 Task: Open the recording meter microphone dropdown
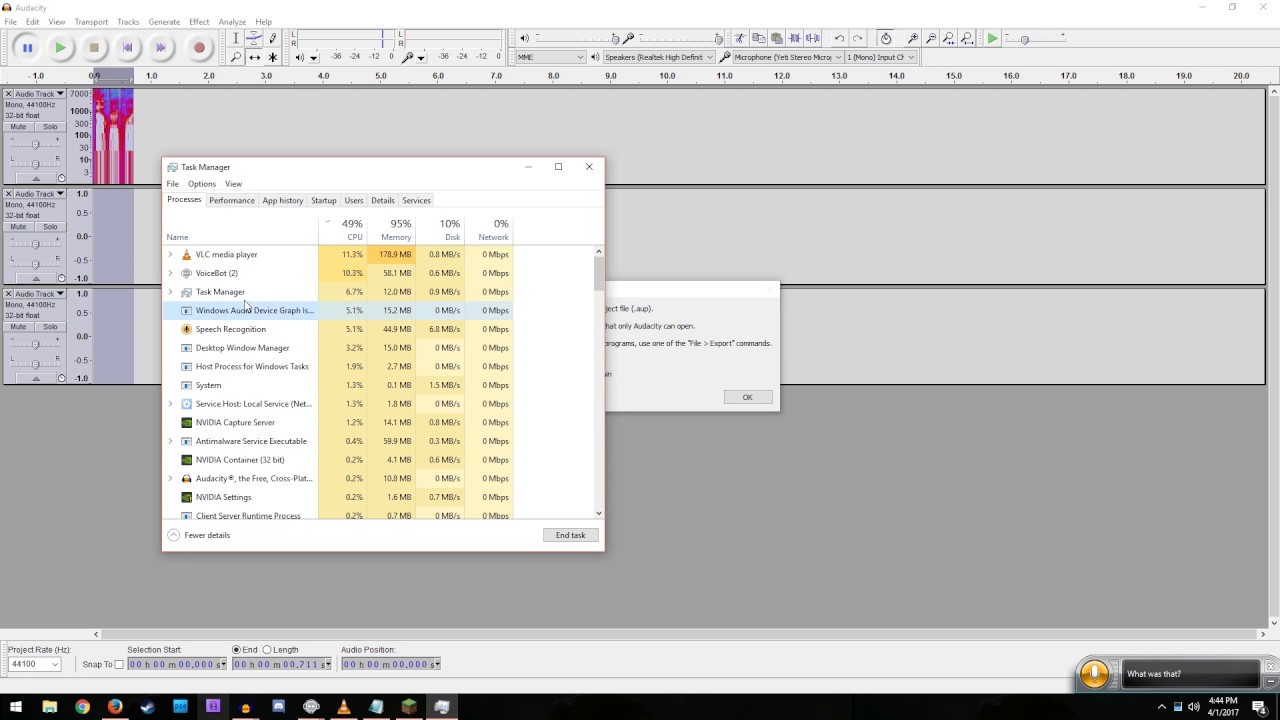(420, 58)
